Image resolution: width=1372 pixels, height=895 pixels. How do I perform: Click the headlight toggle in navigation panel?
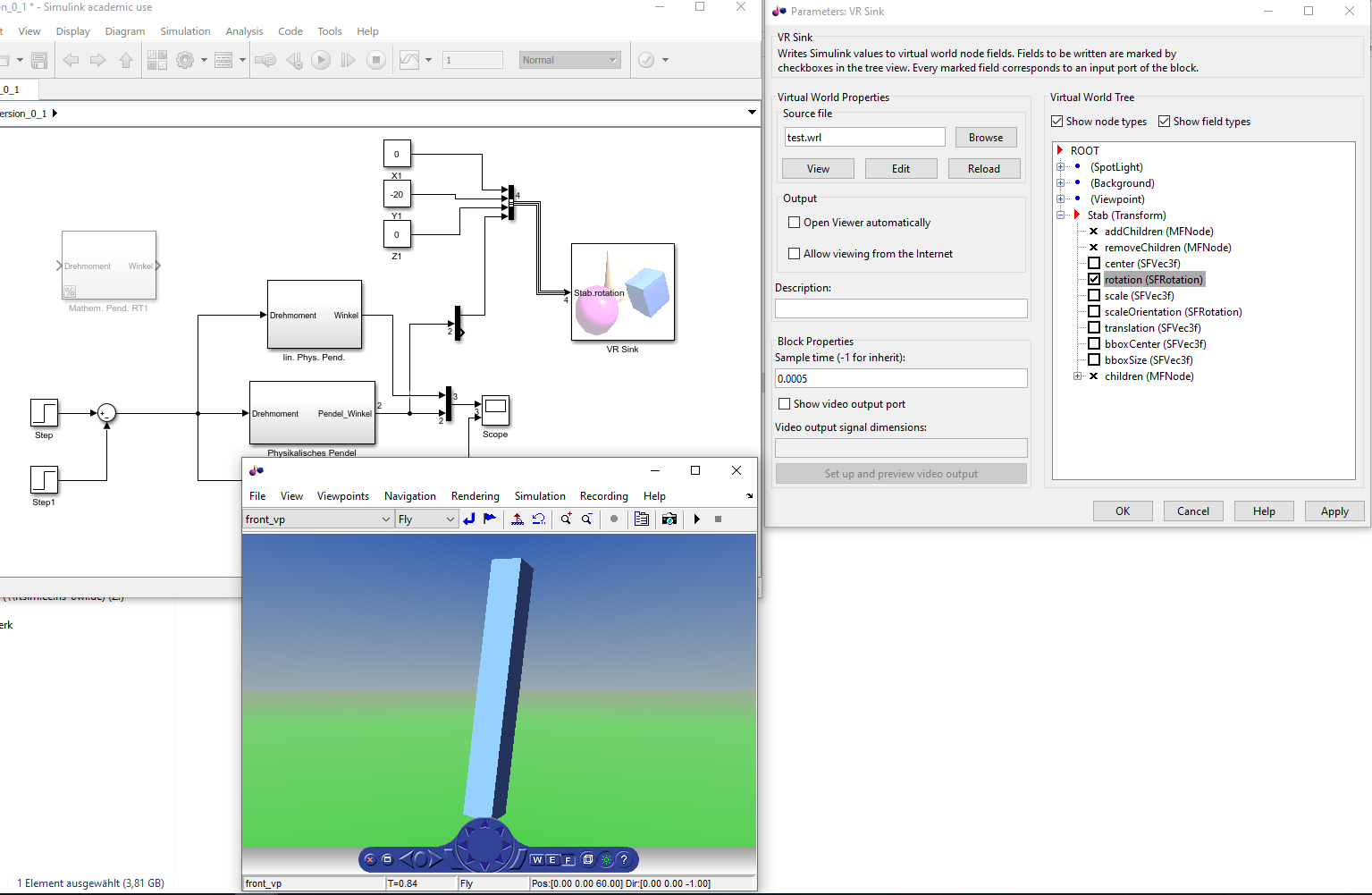pyautogui.click(x=606, y=860)
